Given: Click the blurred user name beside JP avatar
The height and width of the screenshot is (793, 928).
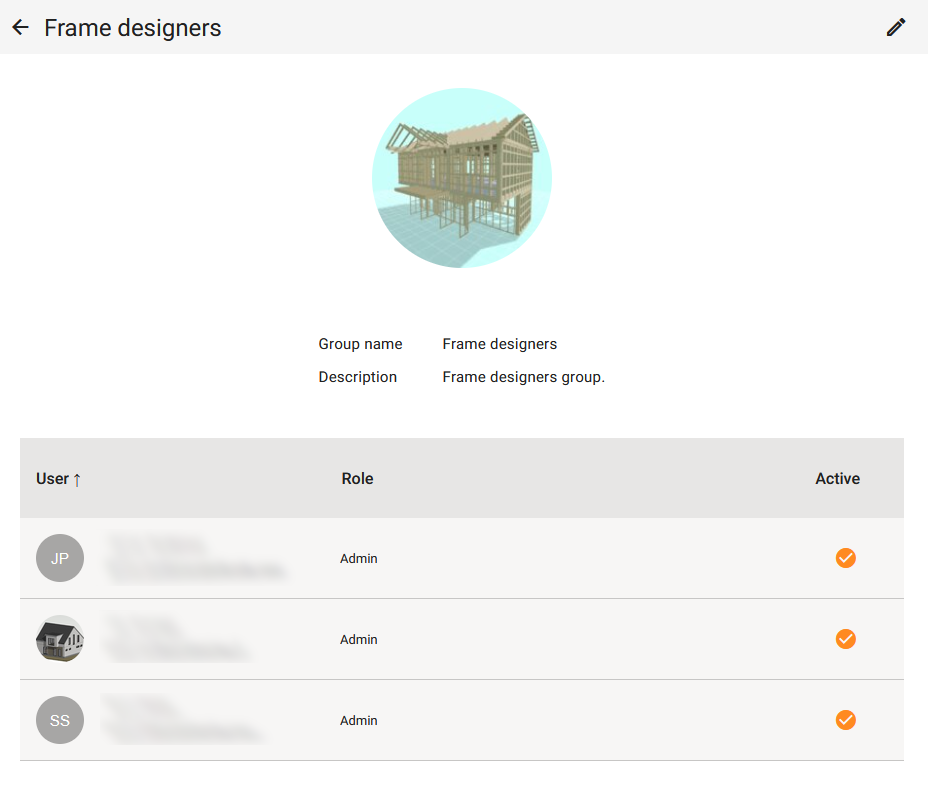Looking at the screenshot, I should 155,546.
